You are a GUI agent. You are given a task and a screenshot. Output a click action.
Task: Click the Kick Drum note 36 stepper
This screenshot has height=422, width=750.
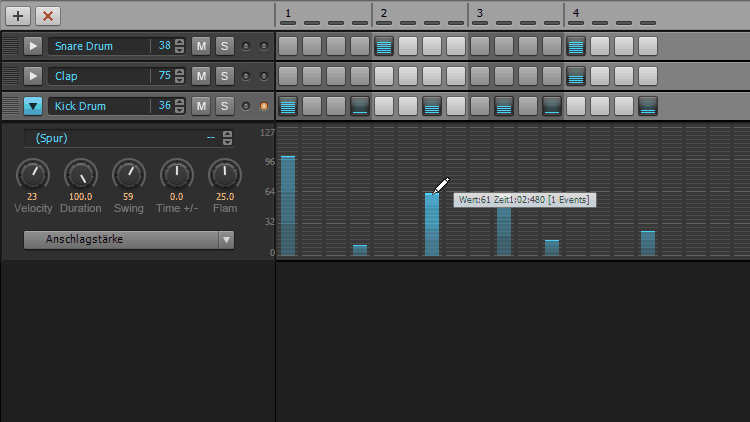(179, 106)
